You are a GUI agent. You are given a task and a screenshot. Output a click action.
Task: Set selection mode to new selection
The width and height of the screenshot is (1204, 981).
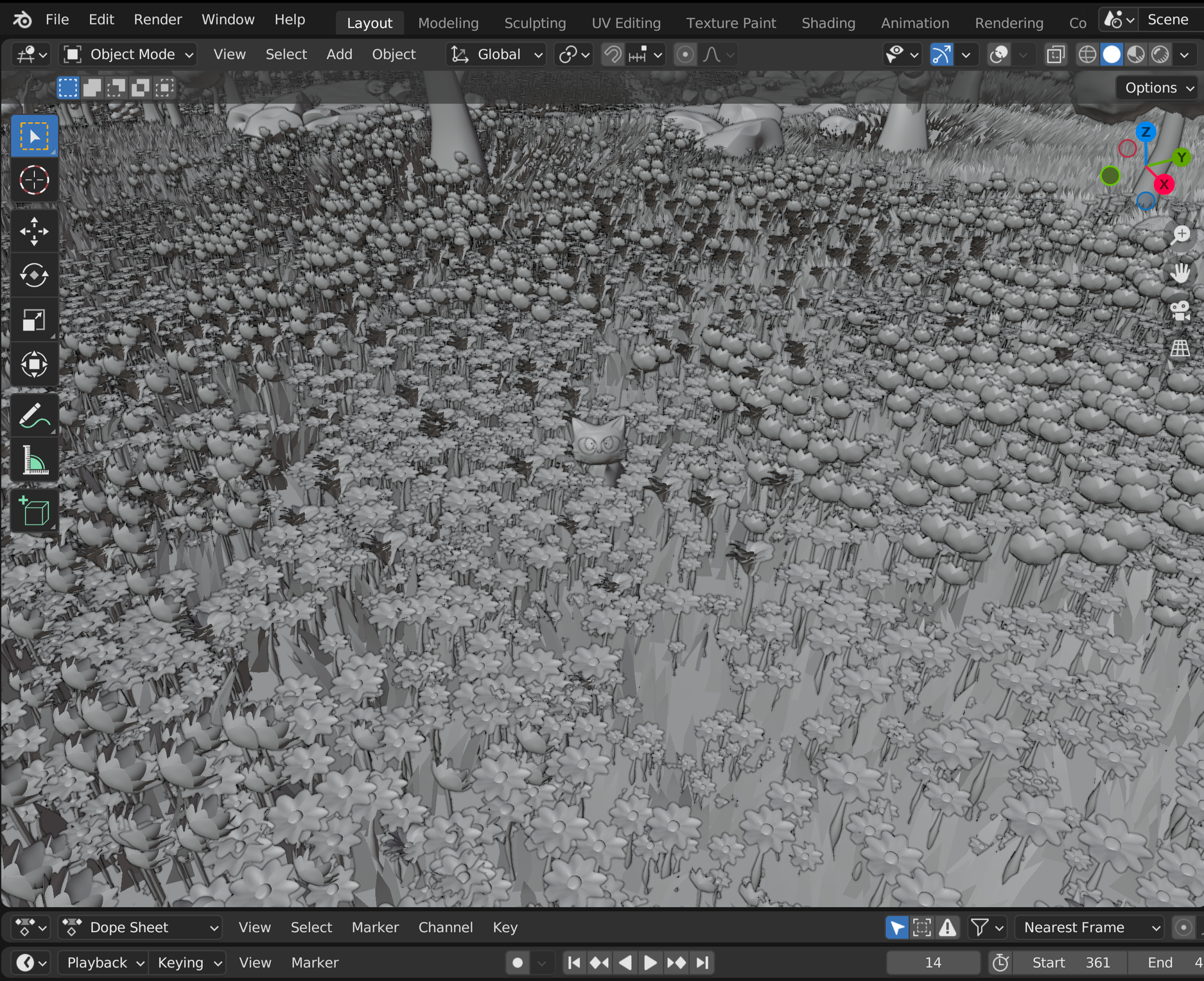(67, 87)
